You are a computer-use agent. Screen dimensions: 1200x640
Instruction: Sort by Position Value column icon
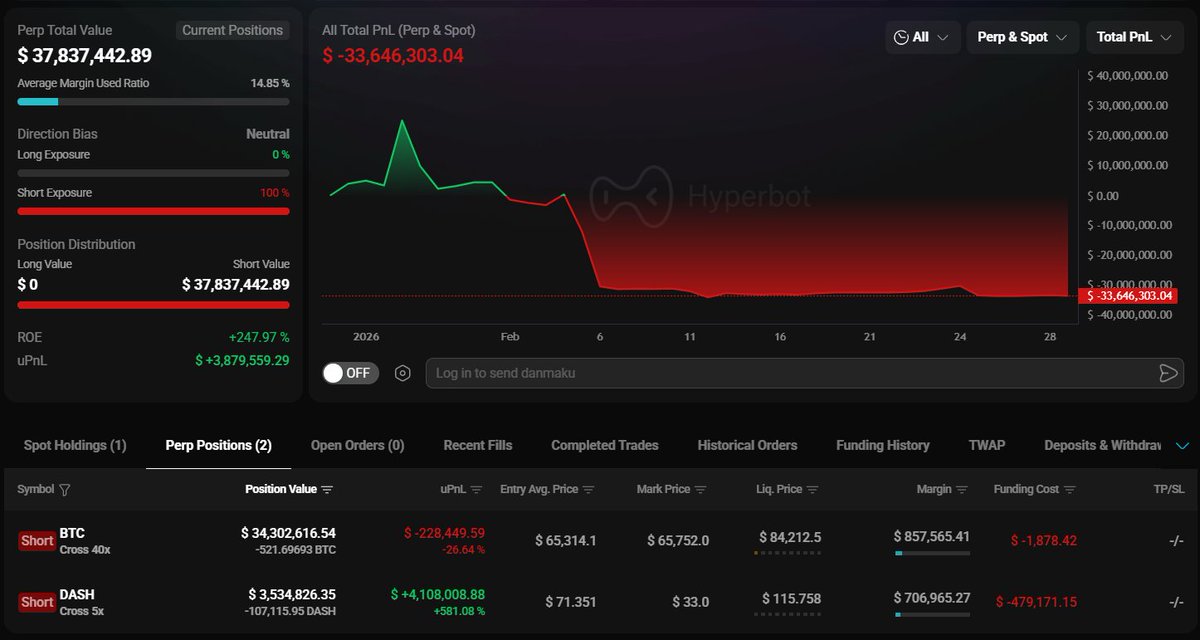(x=327, y=490)
